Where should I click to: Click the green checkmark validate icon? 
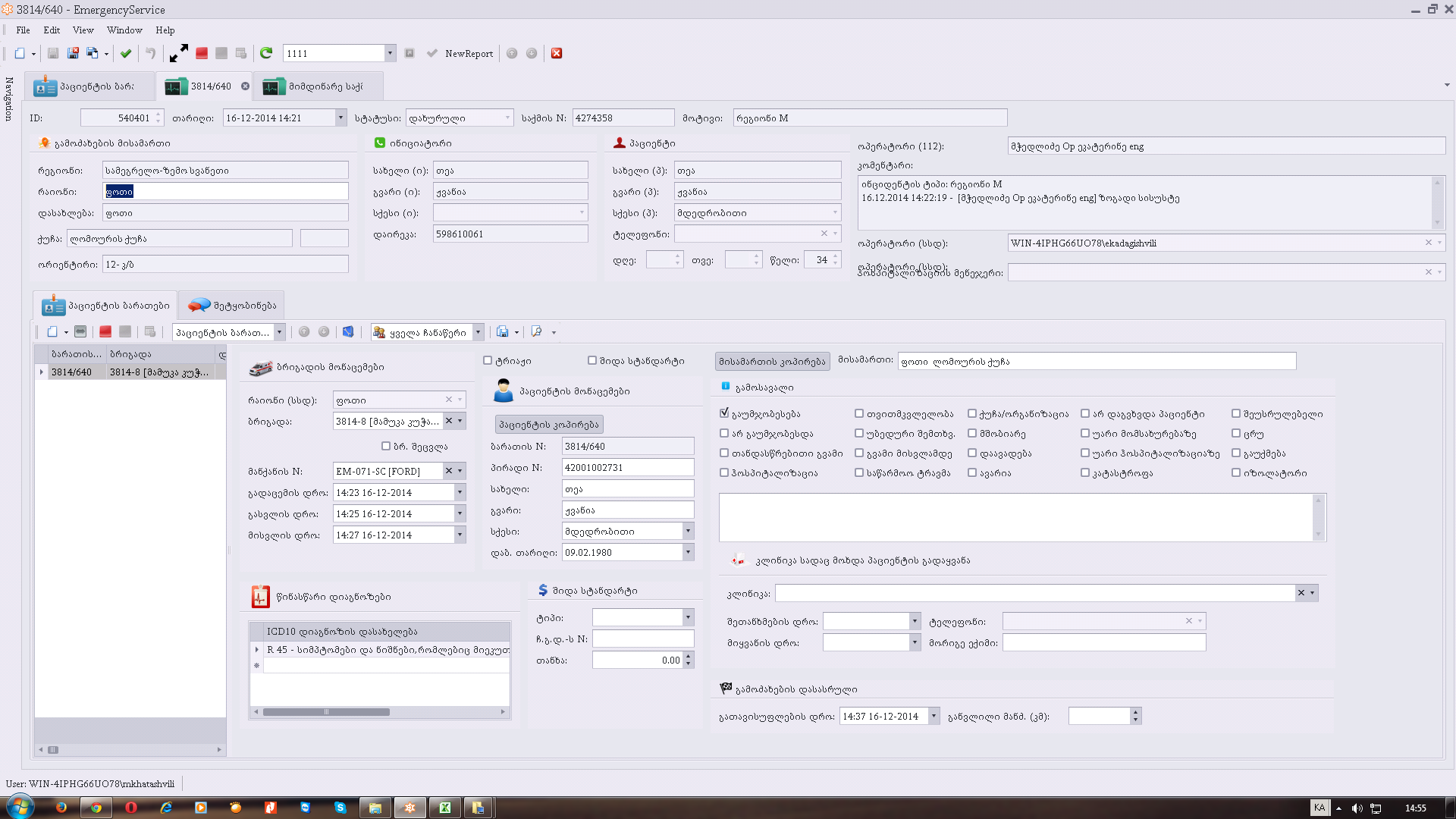pos(126,53)
